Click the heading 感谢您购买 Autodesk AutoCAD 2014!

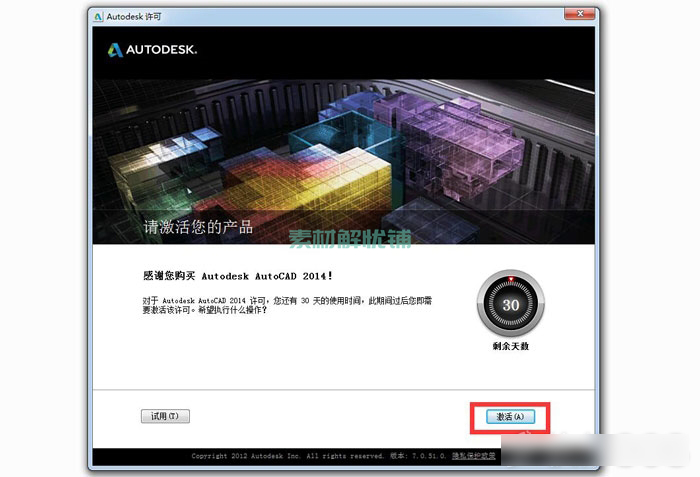coord(238,276)
